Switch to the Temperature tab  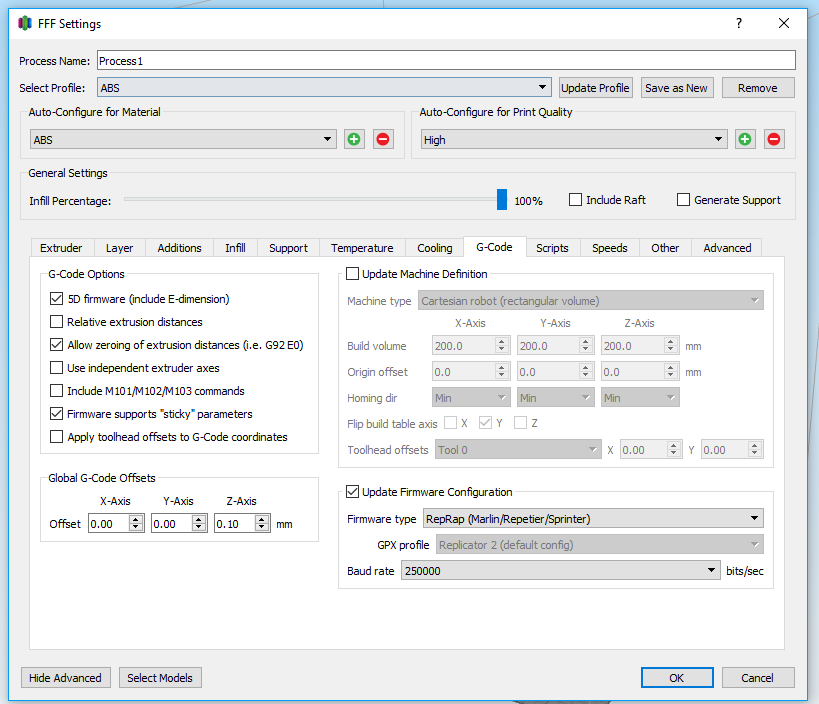pos(362,248)
